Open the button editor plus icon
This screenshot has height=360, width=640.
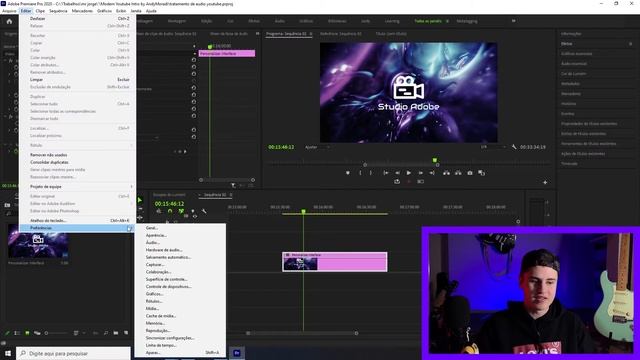pyautogui.click(x=545, y=182)
